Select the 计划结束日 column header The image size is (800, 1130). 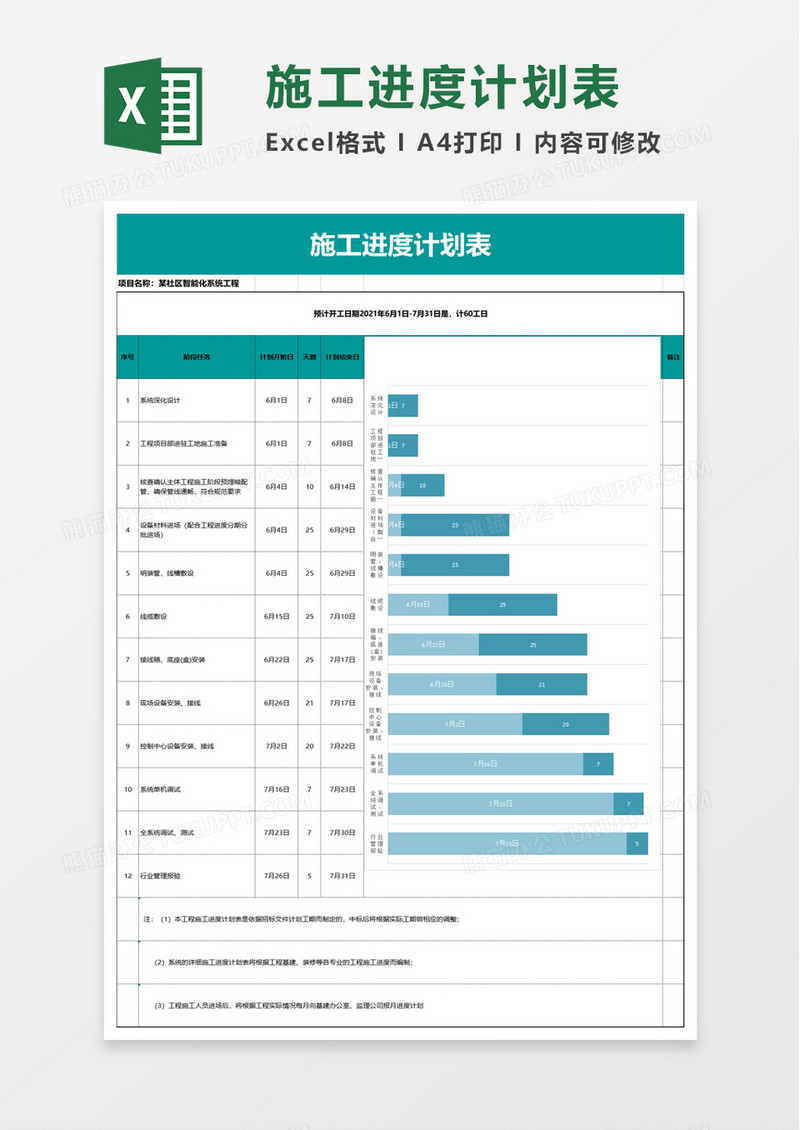point(342,357)
